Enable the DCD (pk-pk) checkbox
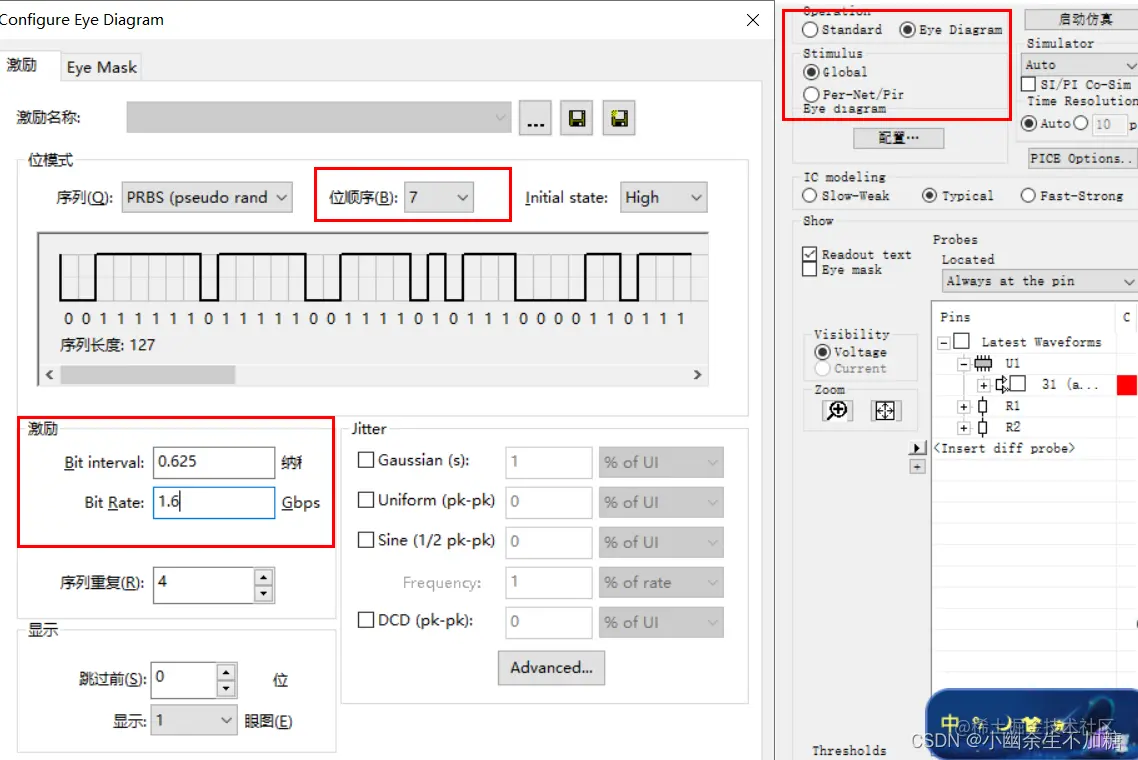 pyautogui.click(x=367, y=620)
